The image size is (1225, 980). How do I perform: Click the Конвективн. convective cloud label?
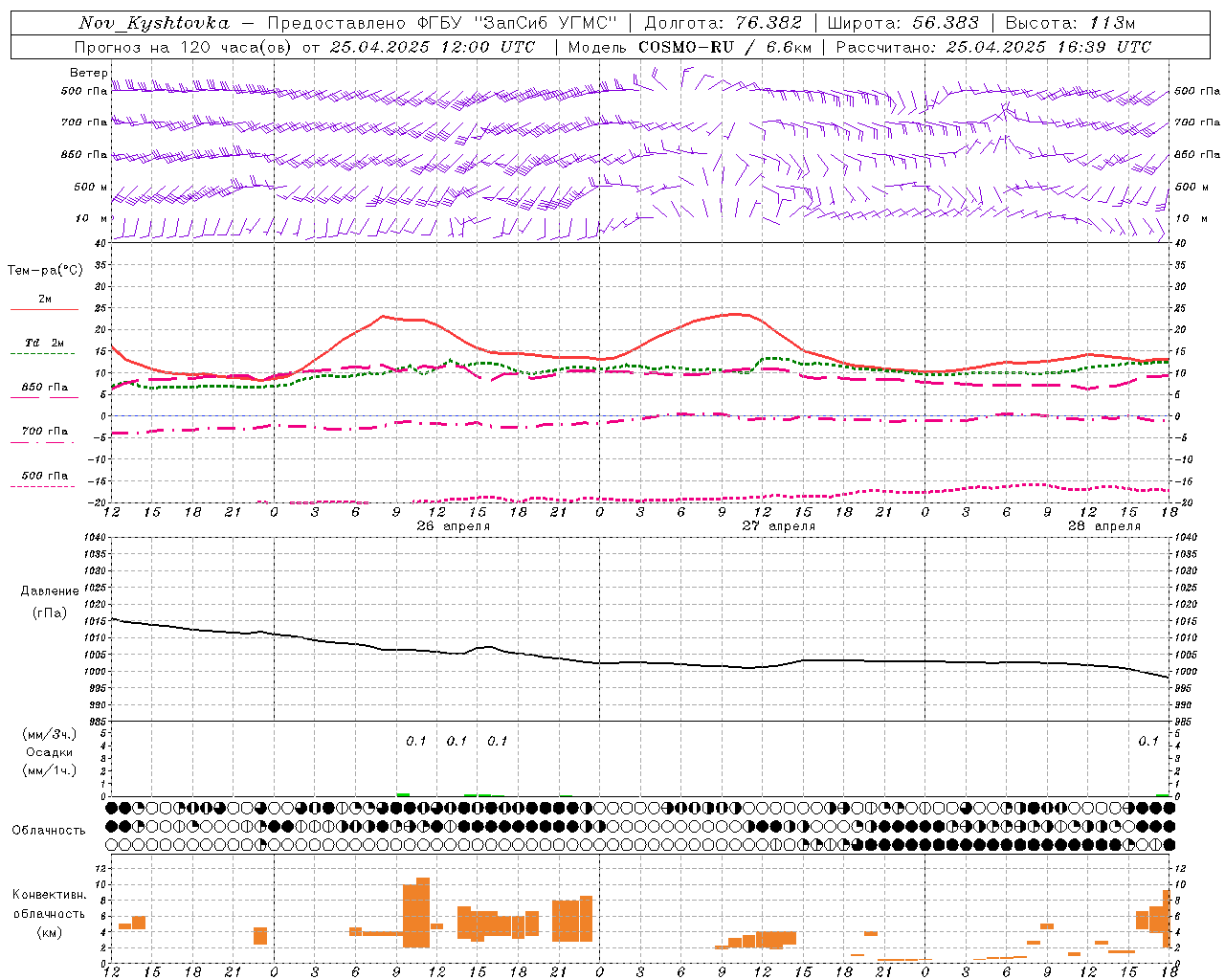[x=50, y=895]
